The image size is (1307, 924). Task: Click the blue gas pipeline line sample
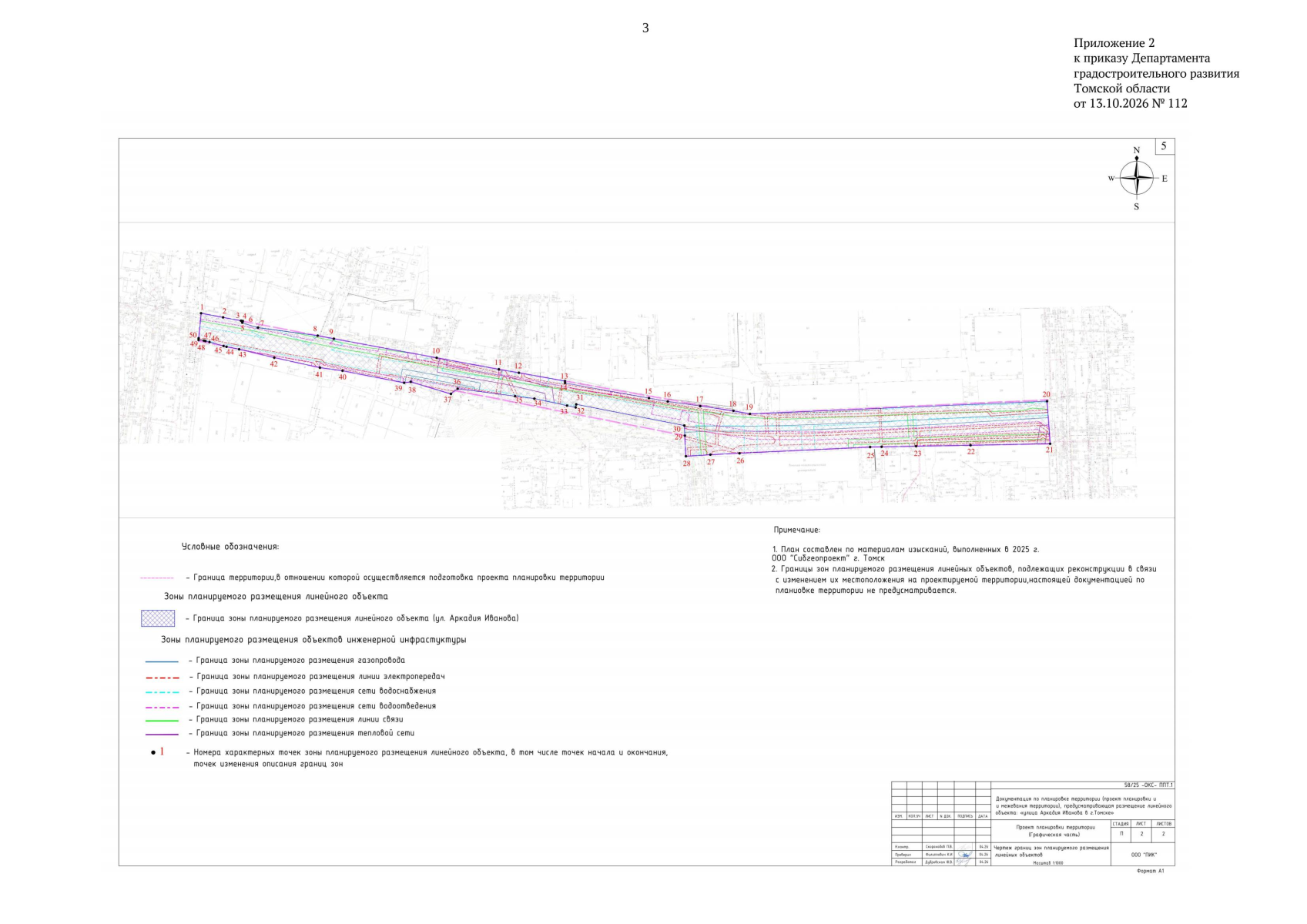click(162, 661)
